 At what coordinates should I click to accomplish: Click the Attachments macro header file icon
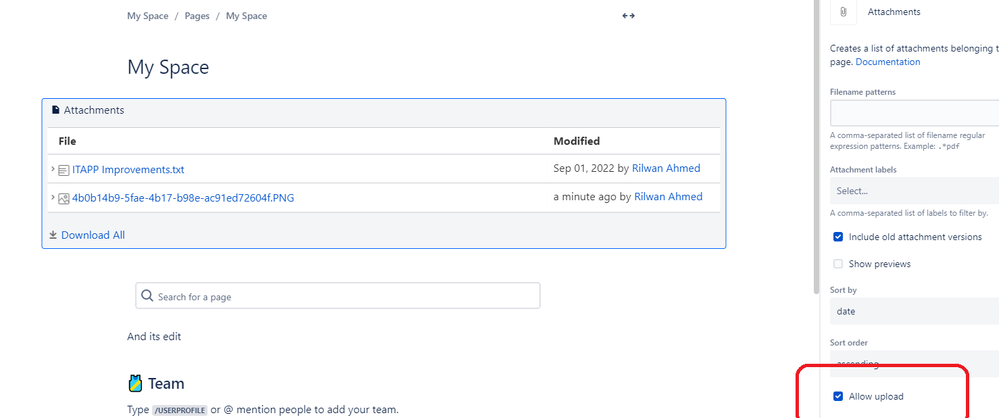tap(56, 110)
